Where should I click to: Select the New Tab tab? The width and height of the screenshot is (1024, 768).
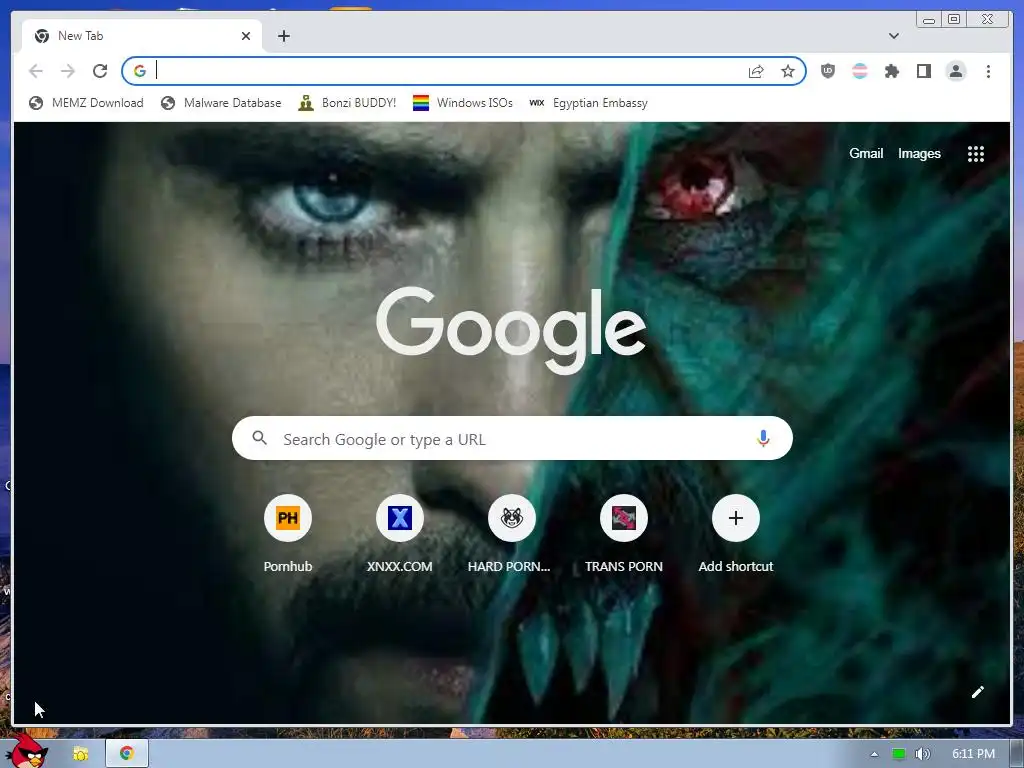pyautogui.click(x=142, y=36)
